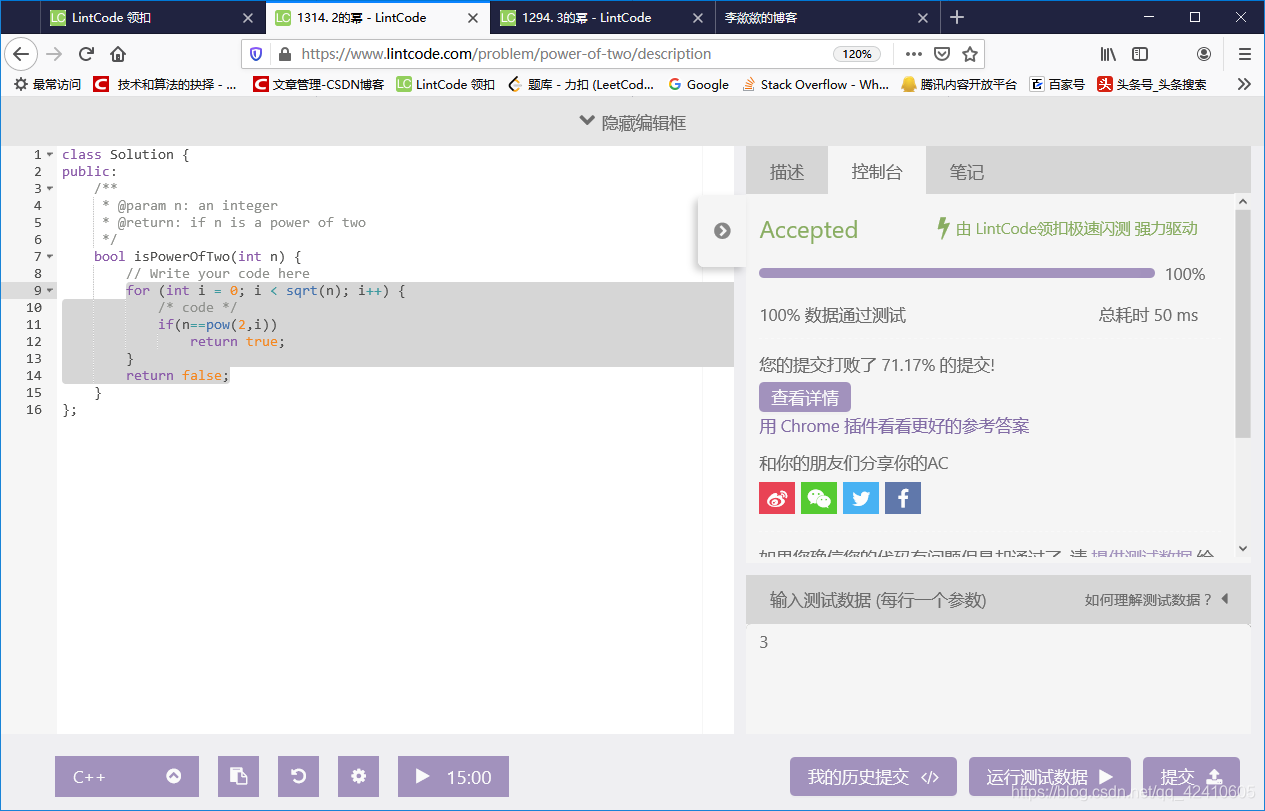Expand the right panel arrow button
1265x811 pixels.
pos(722,230)
